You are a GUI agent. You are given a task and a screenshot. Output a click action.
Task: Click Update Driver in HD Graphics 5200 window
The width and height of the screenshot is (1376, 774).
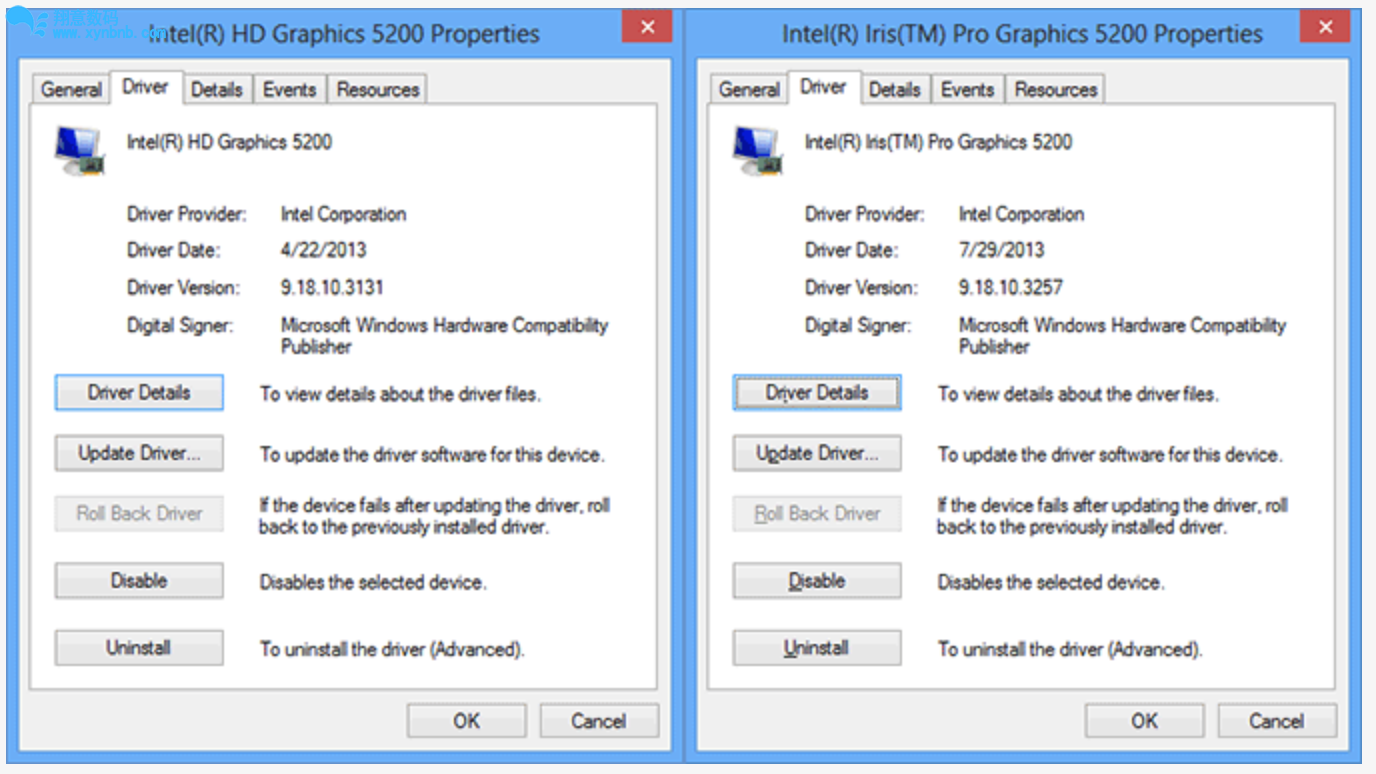click(139, 453)
